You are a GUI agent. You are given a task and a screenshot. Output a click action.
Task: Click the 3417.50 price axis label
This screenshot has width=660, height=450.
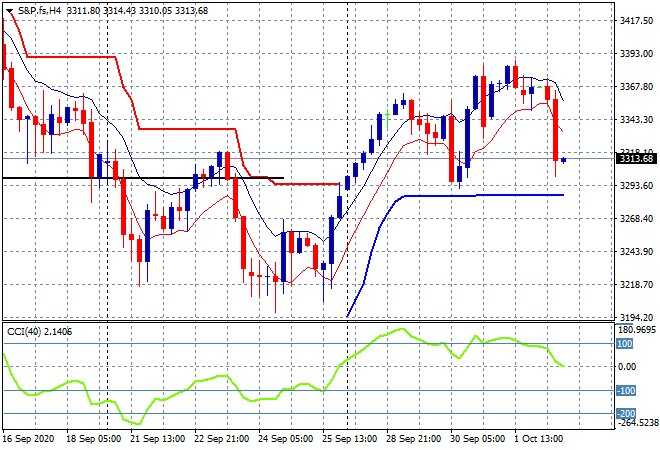point(636,21)
